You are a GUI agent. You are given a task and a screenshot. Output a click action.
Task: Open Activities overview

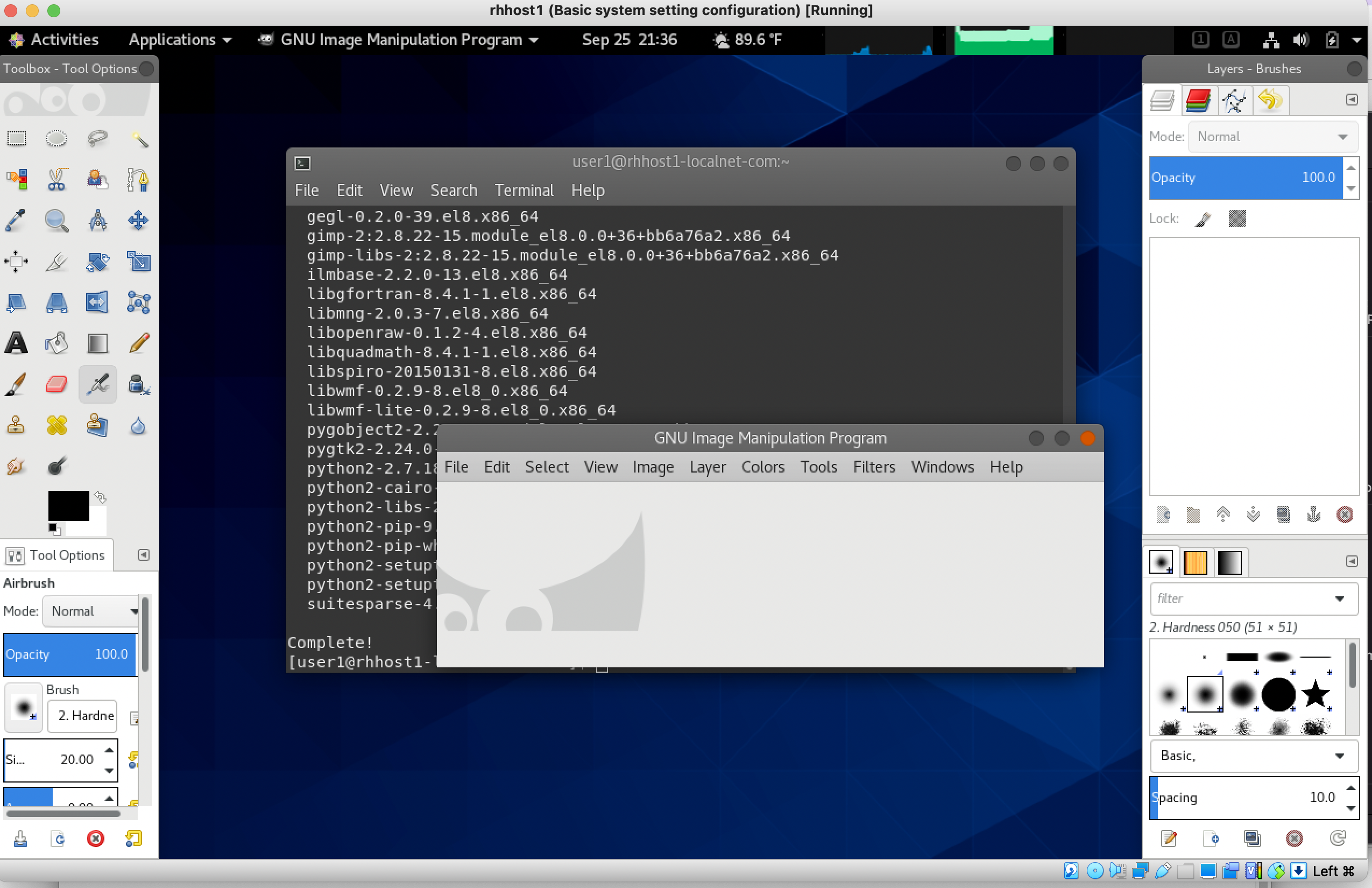(x=54, y=40)
